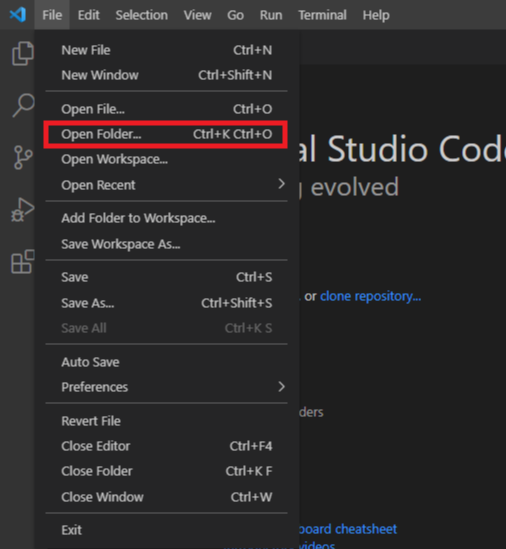Viewport: 506px width, 549px height.
Task: Select Open Workspace... menu entry
Action: (x=166, y=159)
